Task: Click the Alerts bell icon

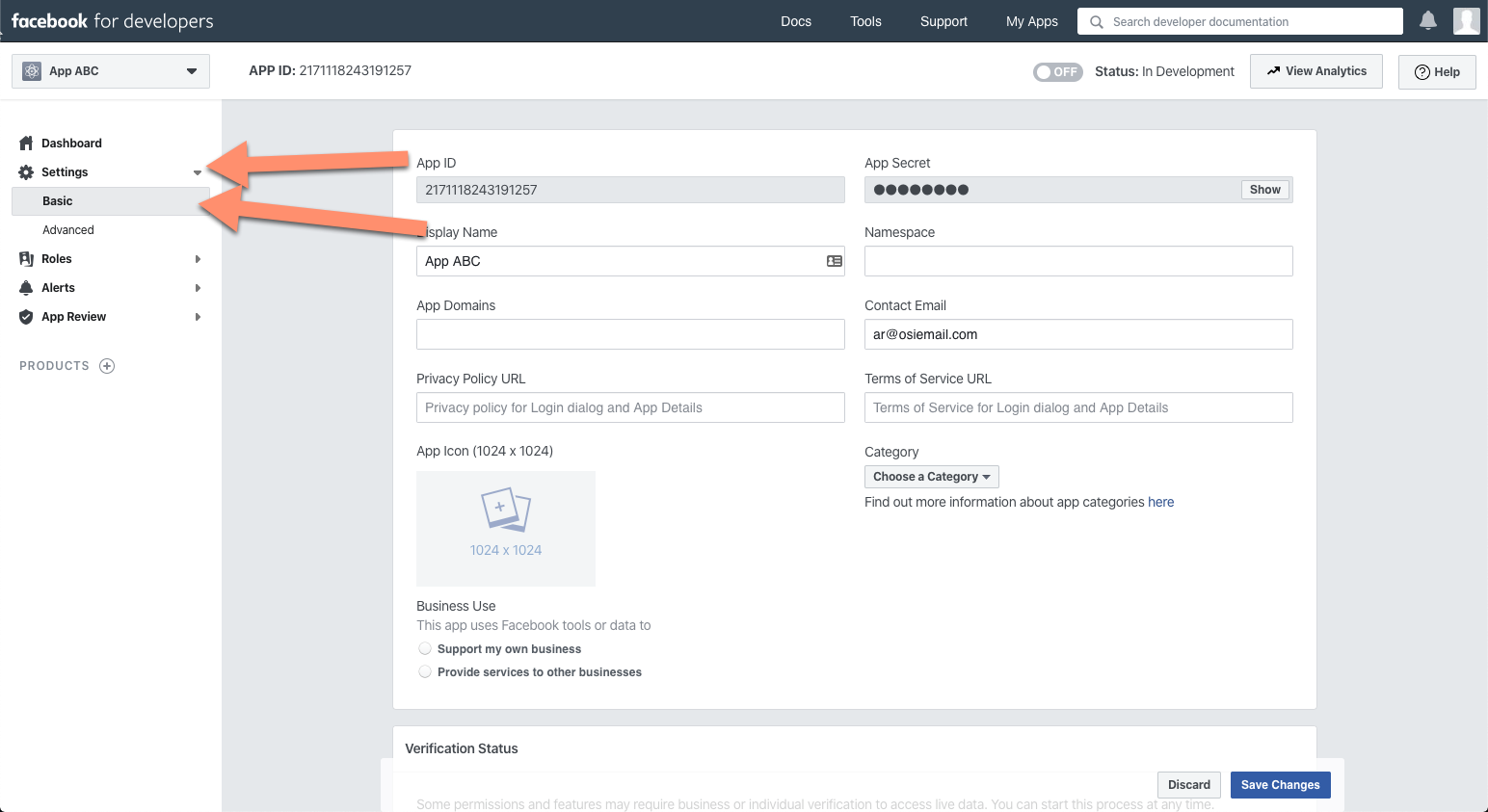Action: 26,288
